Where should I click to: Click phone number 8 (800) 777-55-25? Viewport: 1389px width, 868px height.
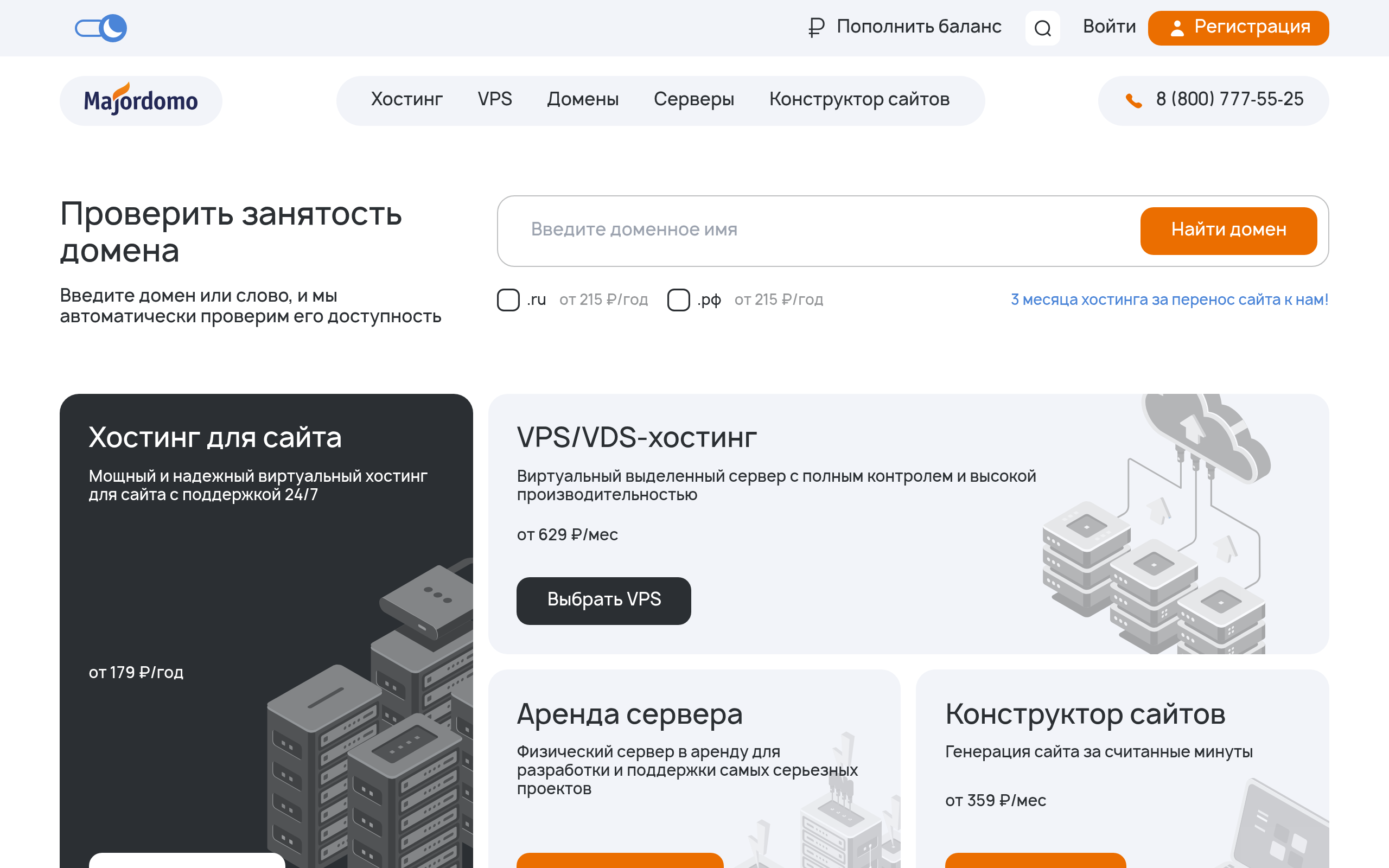point(1229,99)
